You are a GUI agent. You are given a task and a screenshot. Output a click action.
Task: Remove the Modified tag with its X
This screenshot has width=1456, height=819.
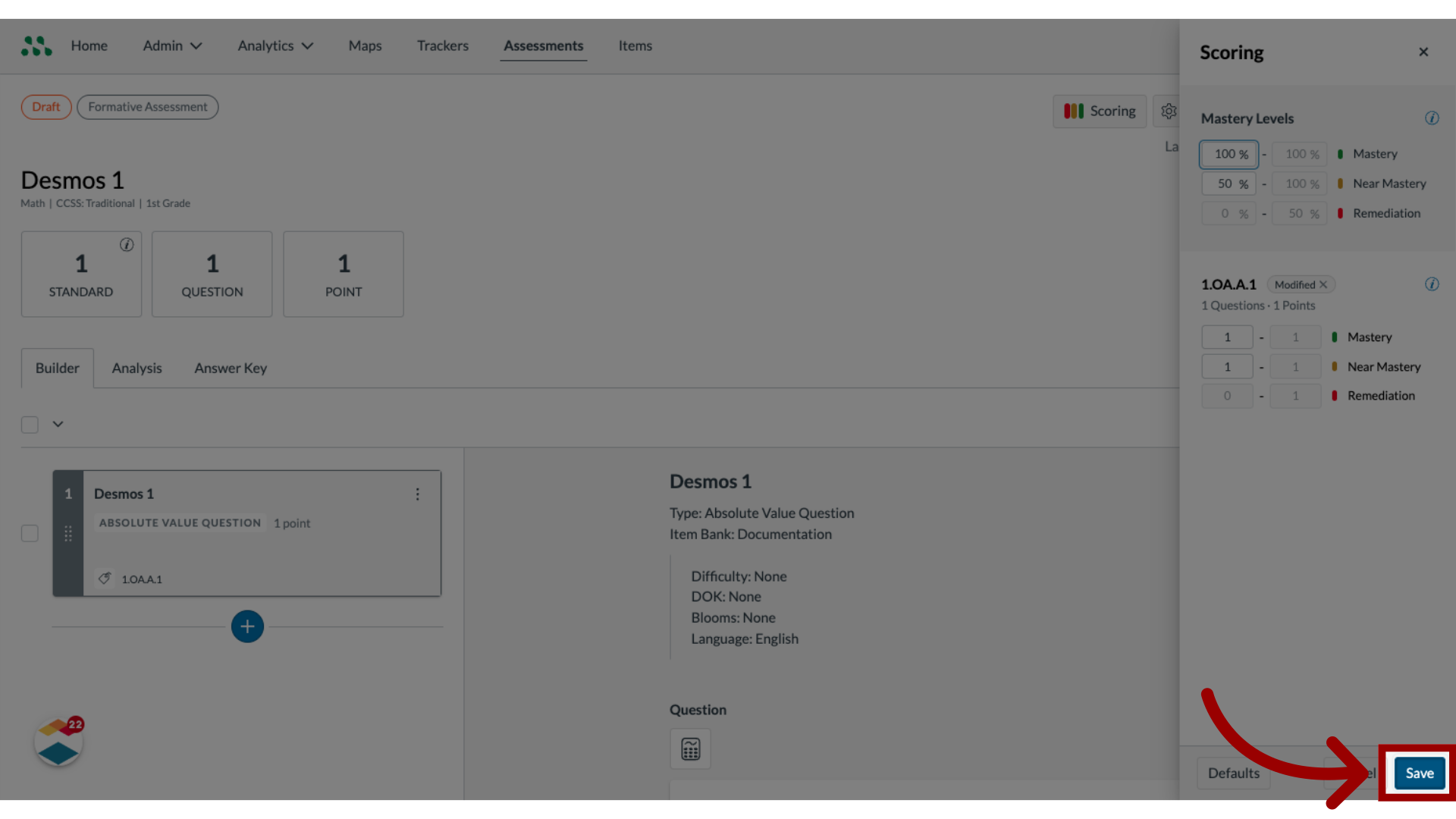click(x=1323, y=284)
